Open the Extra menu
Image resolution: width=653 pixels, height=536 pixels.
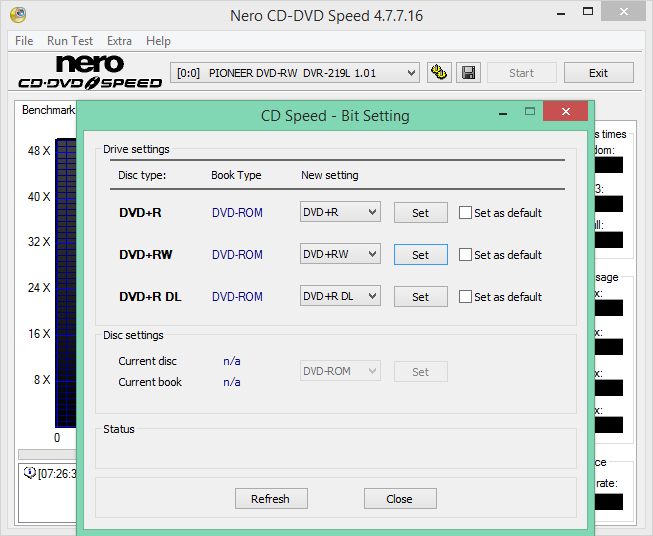tap(119, 41)
